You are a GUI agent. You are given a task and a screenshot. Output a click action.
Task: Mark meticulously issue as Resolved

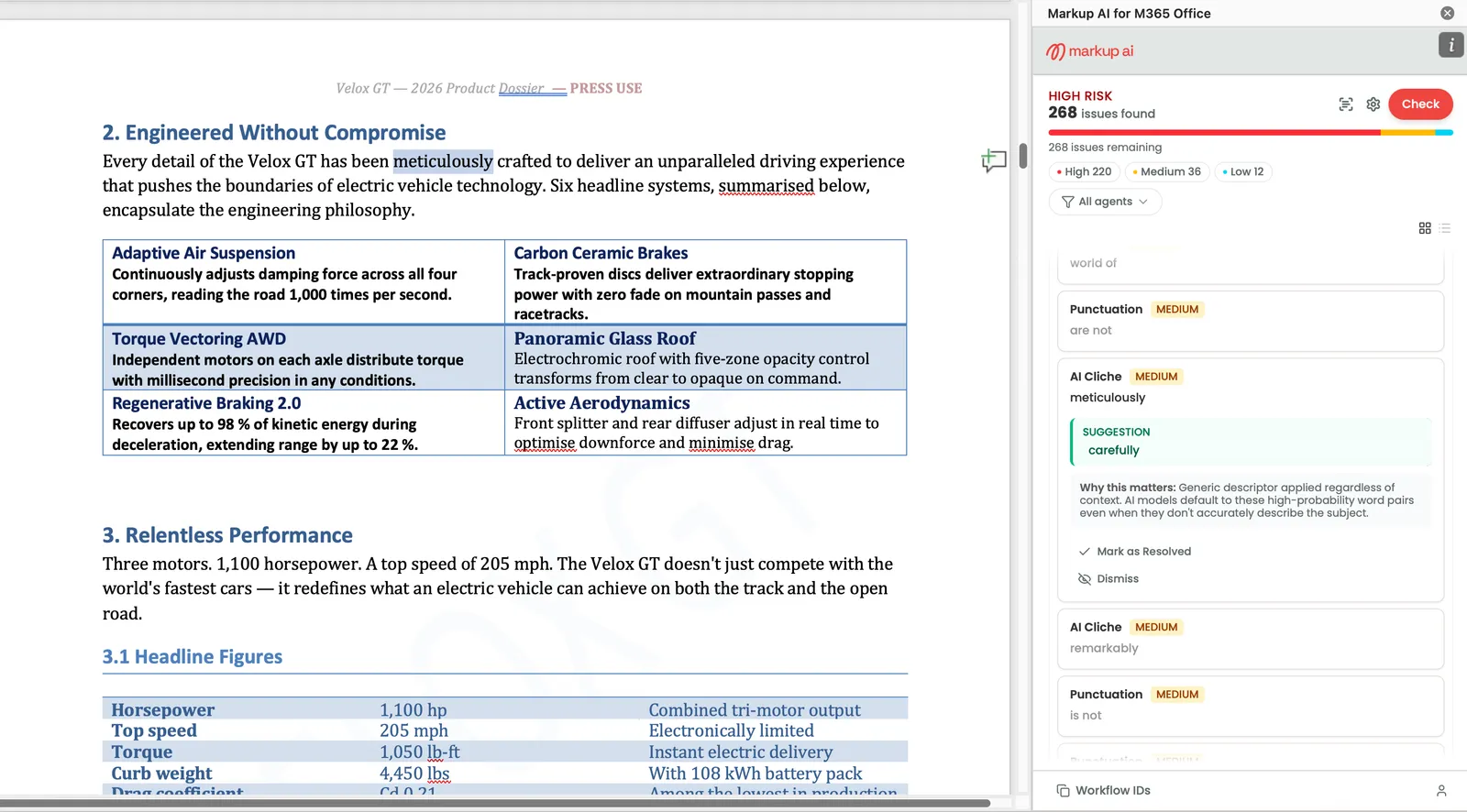click(x=1135, y=552)
